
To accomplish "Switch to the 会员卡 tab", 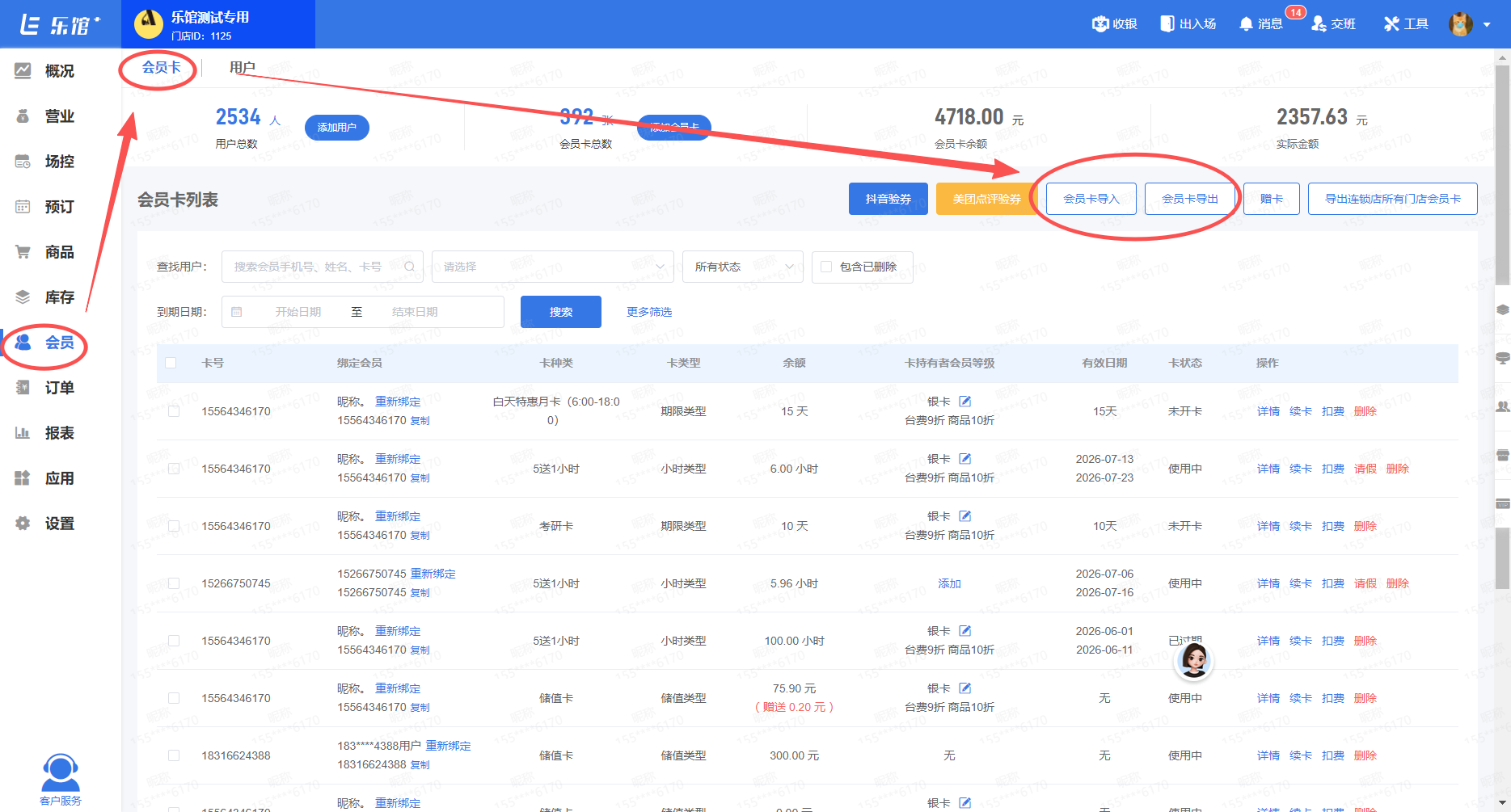I will click(x=162, y=67).
